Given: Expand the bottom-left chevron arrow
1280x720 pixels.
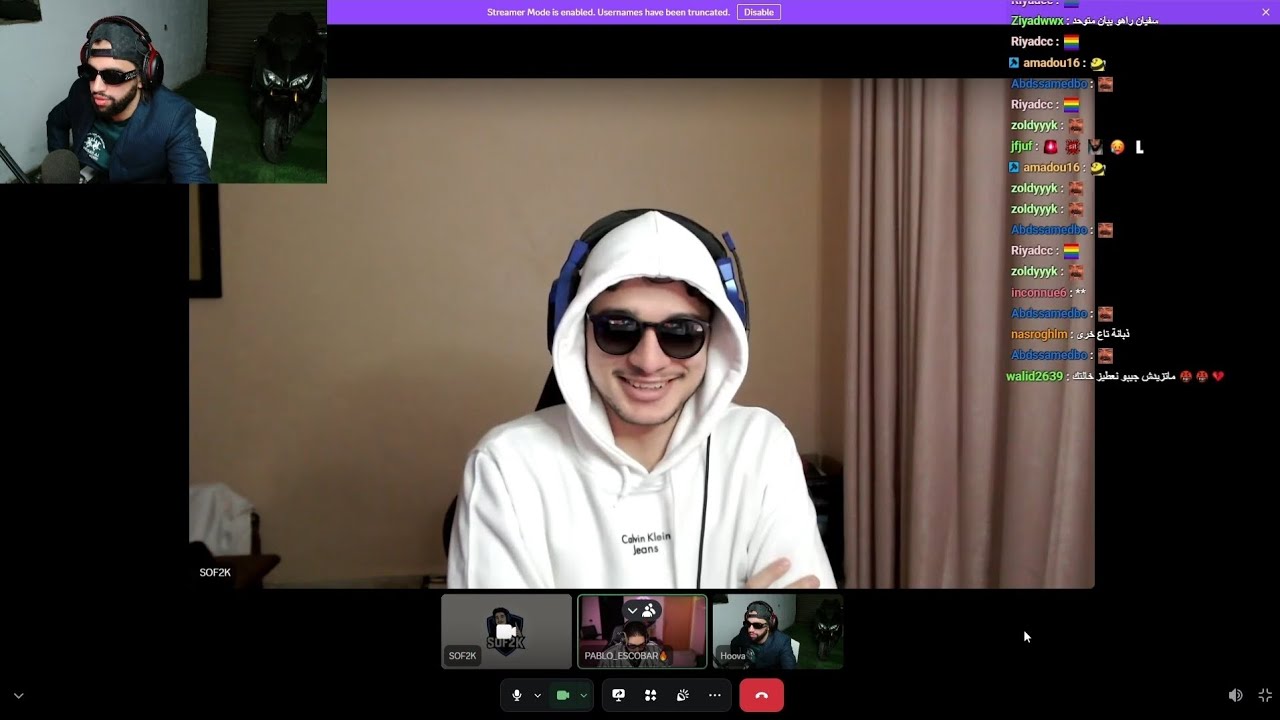Looking at the screenshot, I should tap(18, 696).
